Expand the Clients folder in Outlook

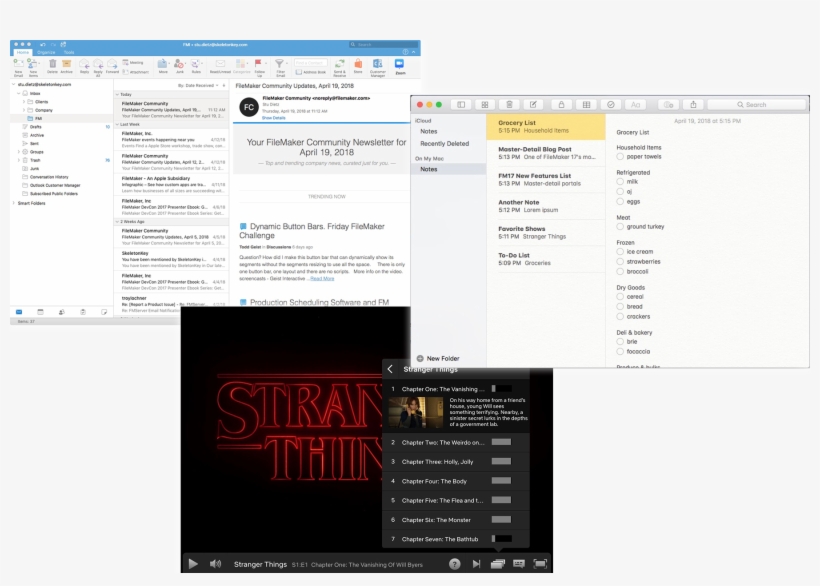click(26, 102)
